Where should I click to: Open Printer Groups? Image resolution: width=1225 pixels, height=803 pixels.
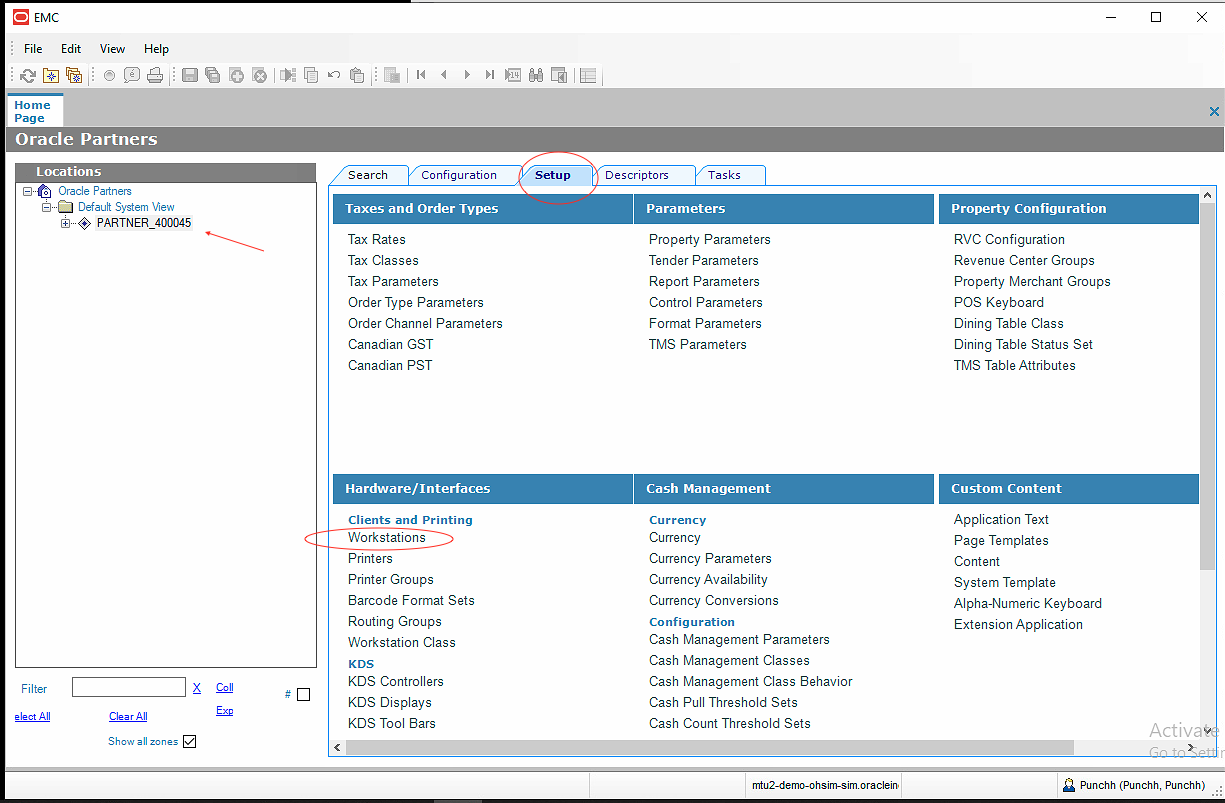click(391, 580)
